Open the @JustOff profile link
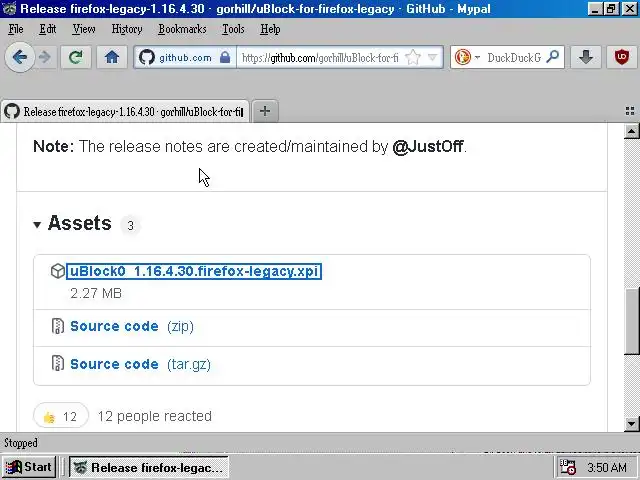This screenshot has width=640, height=480. pos(427,147)
